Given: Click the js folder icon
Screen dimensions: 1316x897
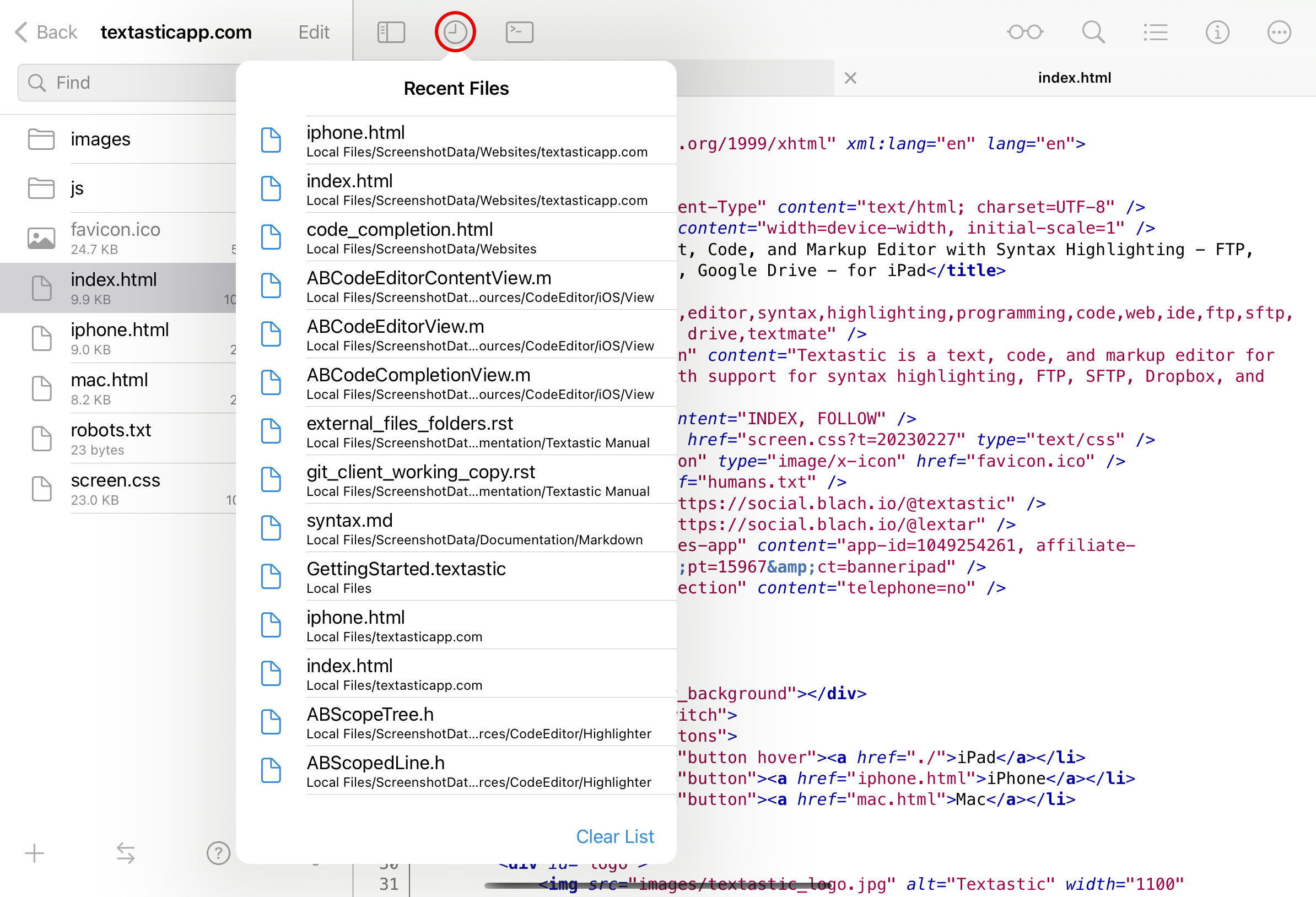Looking at the screenshot, I should click(x=41, y=188).
